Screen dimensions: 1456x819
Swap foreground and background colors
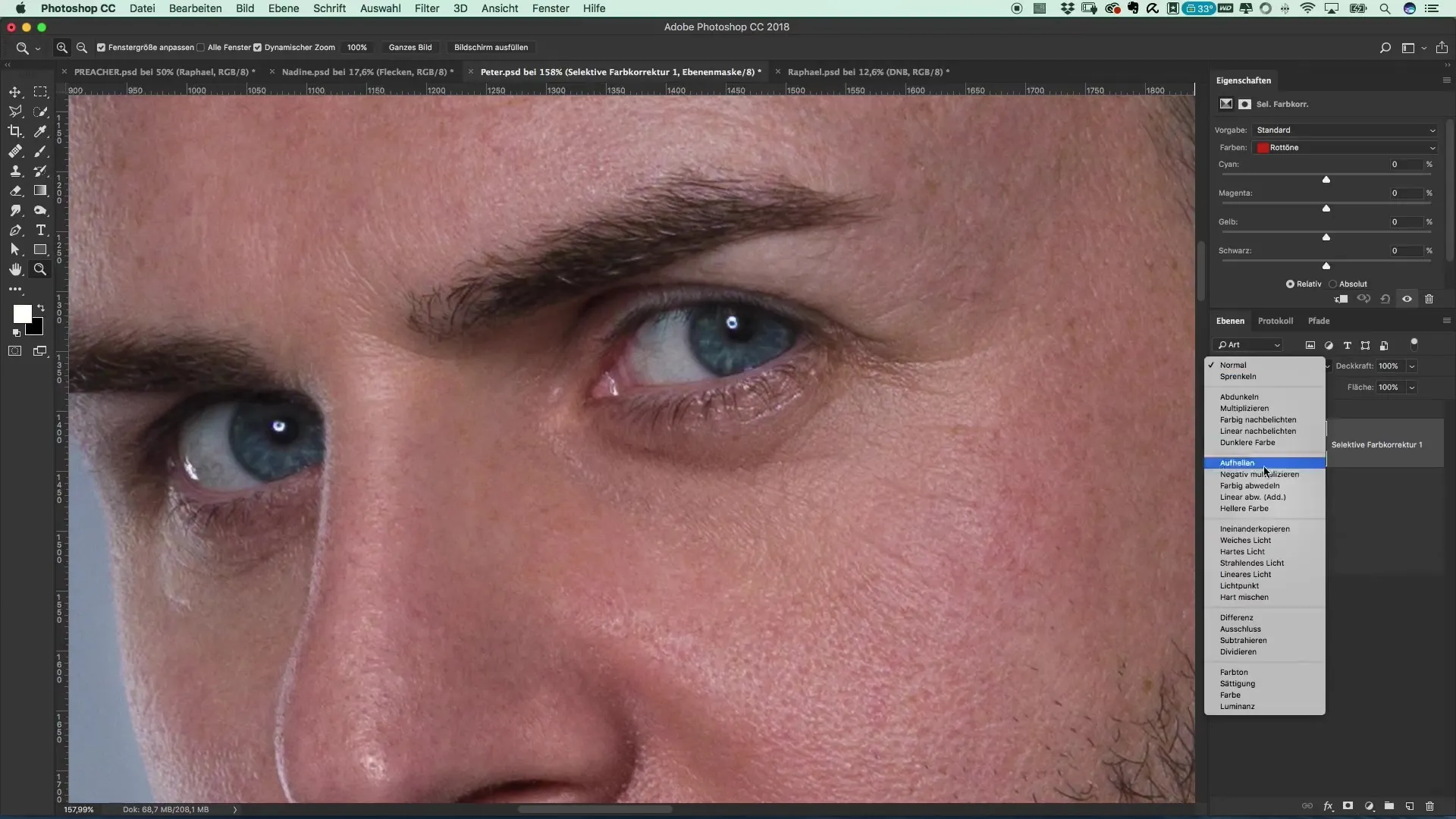coord(41,308)
